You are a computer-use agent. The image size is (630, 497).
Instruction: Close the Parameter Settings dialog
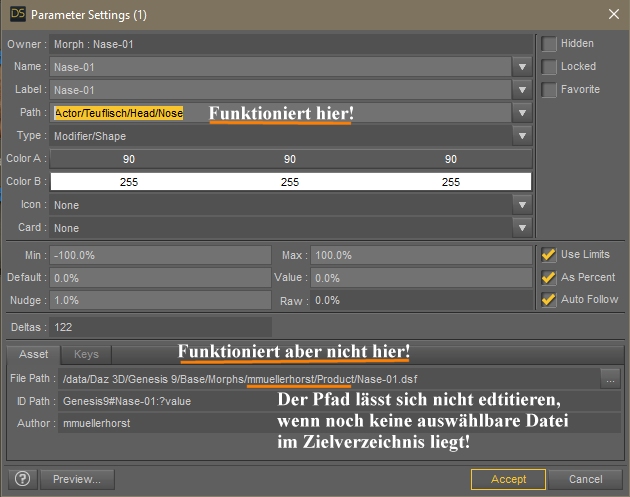pyautogui.click(x=614, y=14)
